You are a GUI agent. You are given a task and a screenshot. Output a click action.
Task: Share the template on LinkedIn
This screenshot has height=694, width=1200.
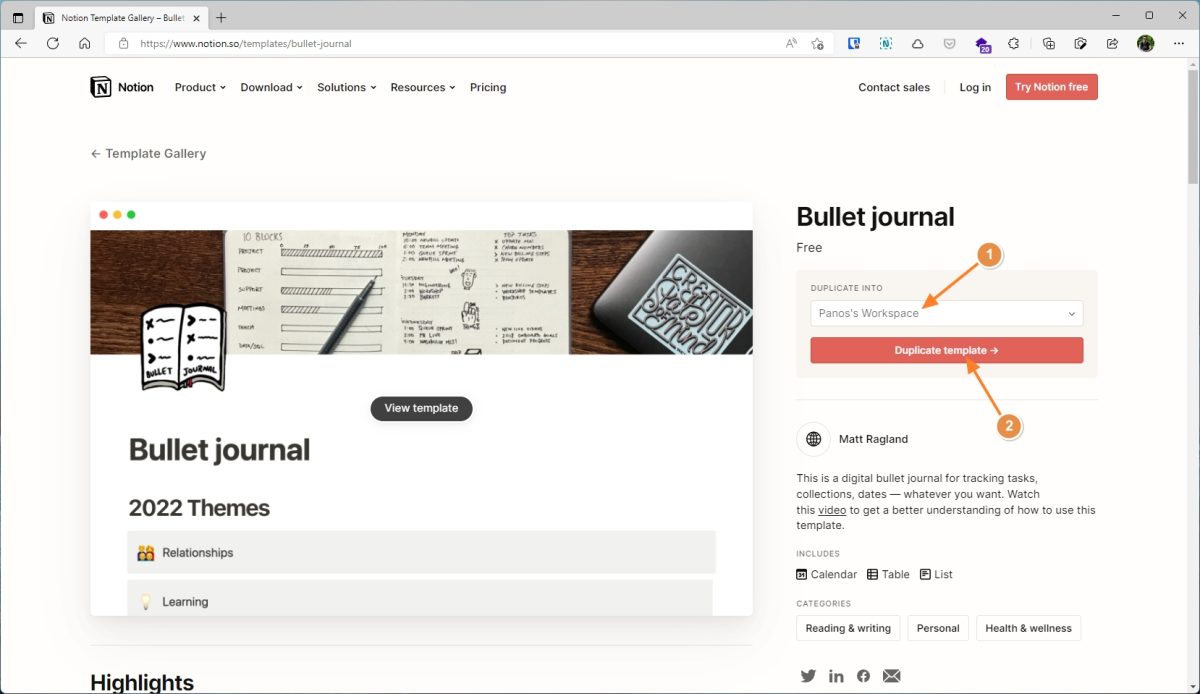coord(836,676)
